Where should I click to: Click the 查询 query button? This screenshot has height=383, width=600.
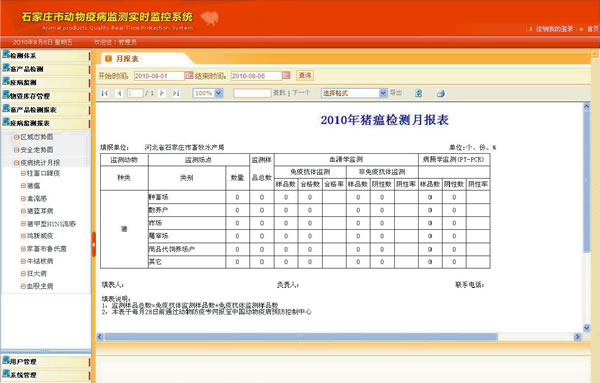(x=305, y=75)
